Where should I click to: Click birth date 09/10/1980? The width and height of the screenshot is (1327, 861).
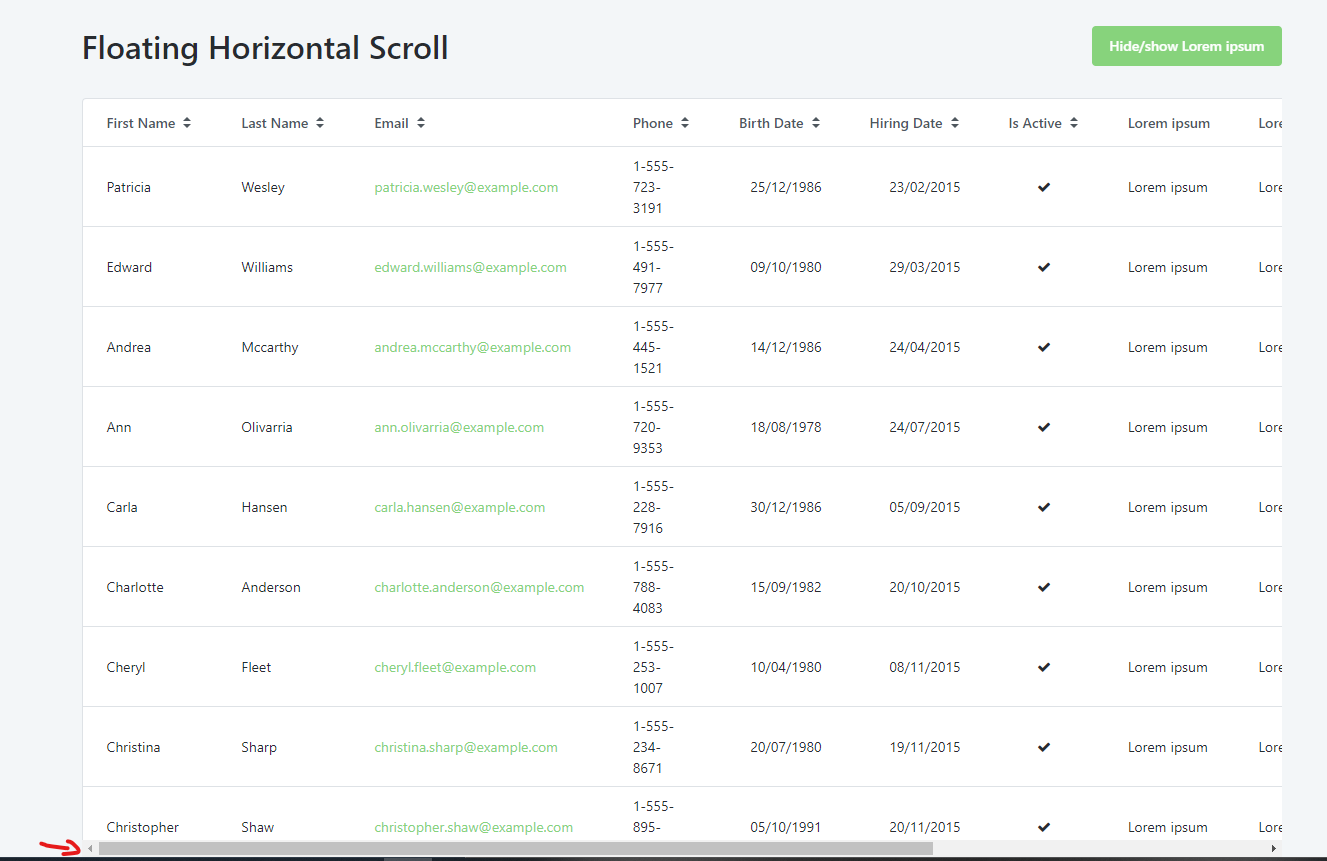[x=786, y=267]
